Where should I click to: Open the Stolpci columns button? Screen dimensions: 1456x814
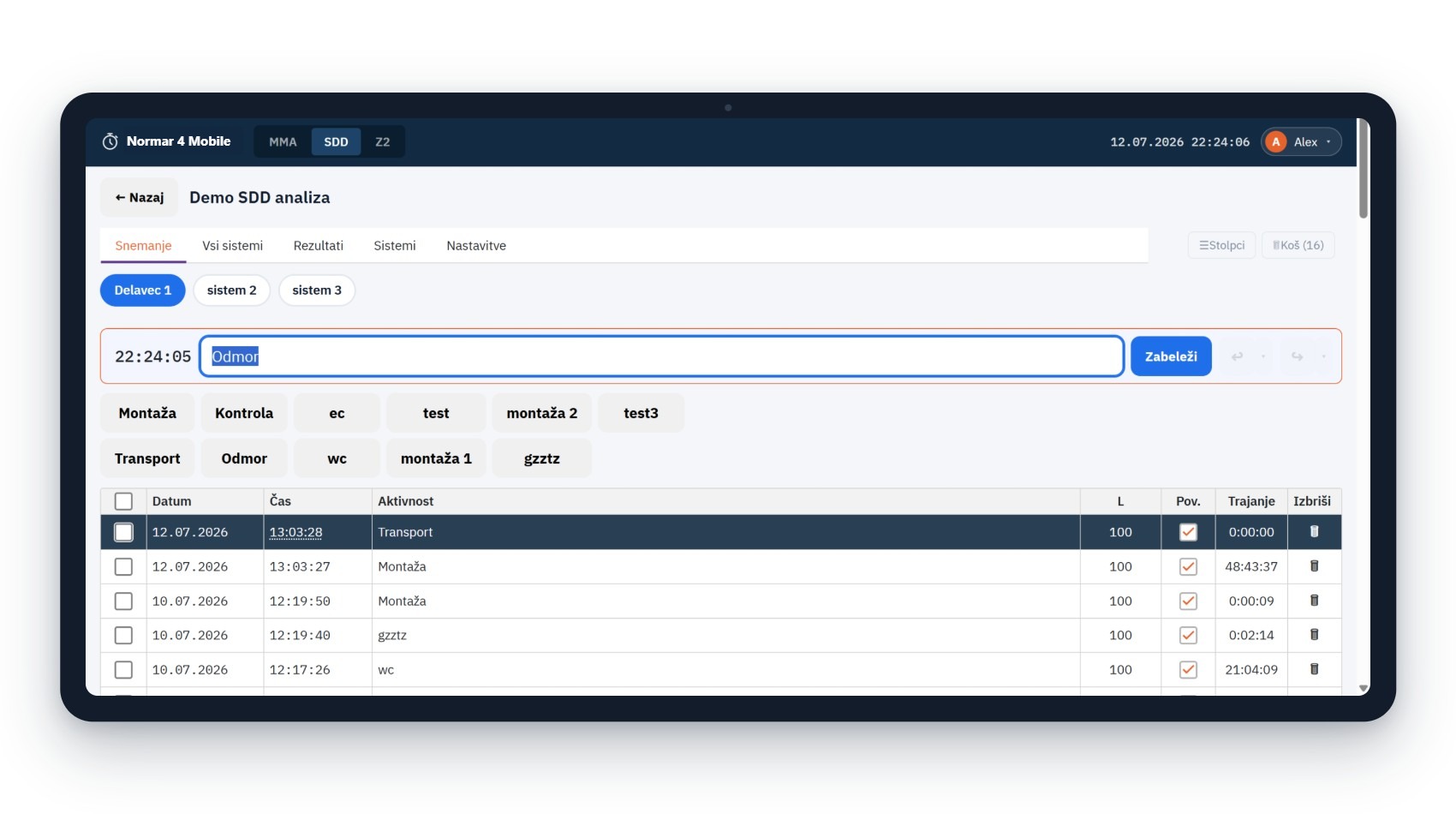point(1222,246)
